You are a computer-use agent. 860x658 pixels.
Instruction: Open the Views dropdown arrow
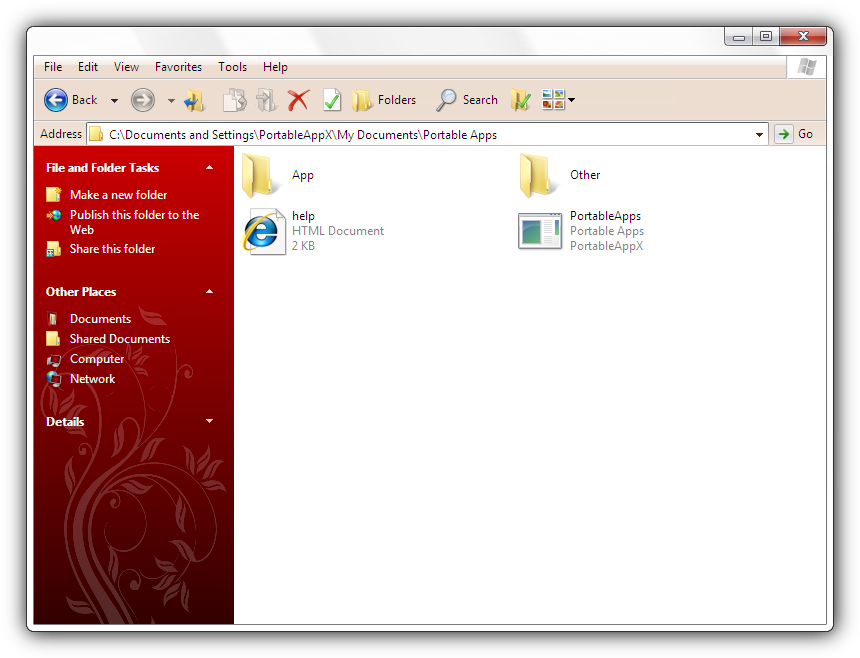tap(572, 100)
